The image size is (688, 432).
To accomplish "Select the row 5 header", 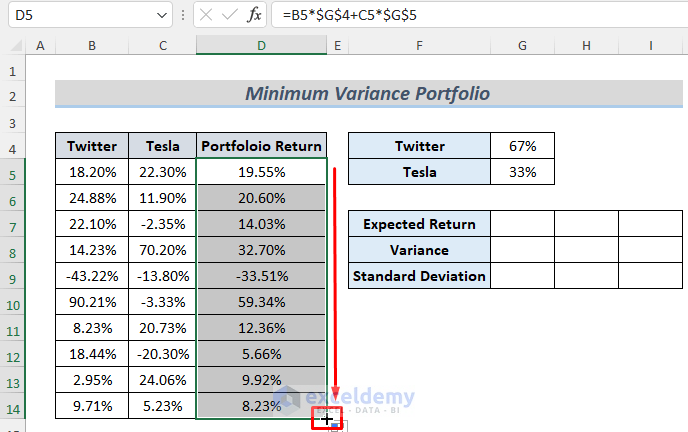I will point(13,171).
